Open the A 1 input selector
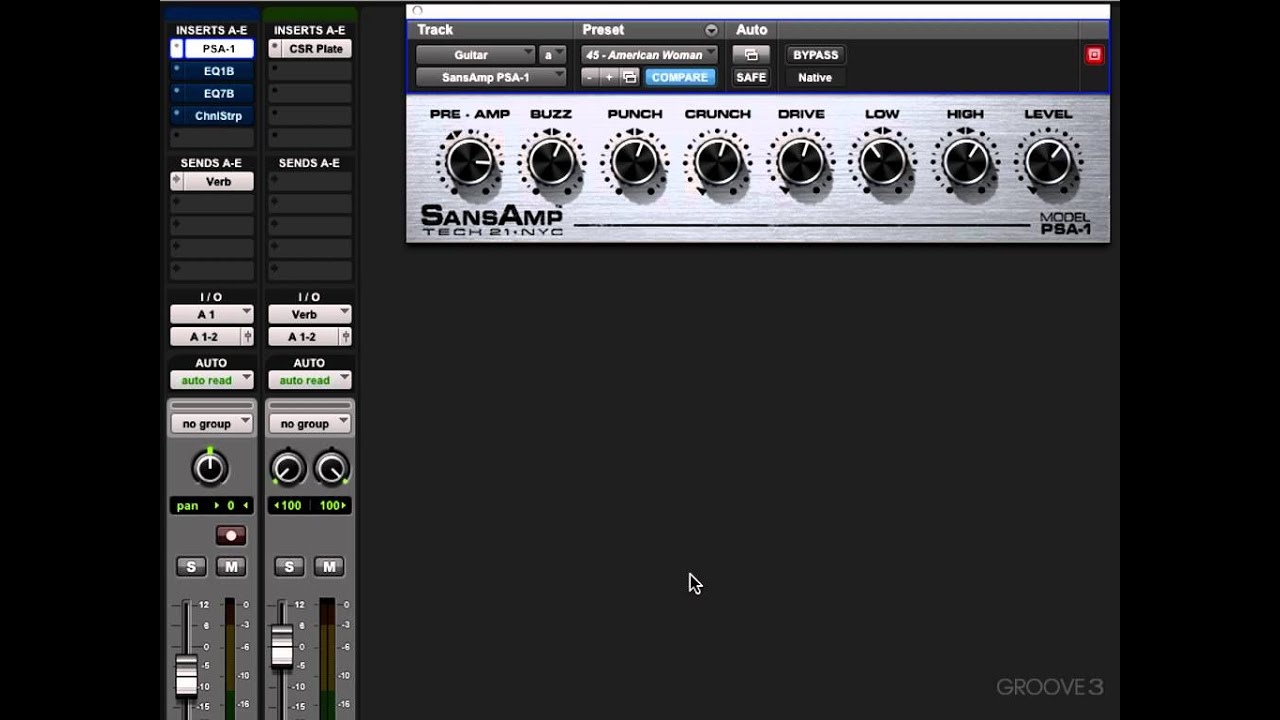 [x=211, y=314]
